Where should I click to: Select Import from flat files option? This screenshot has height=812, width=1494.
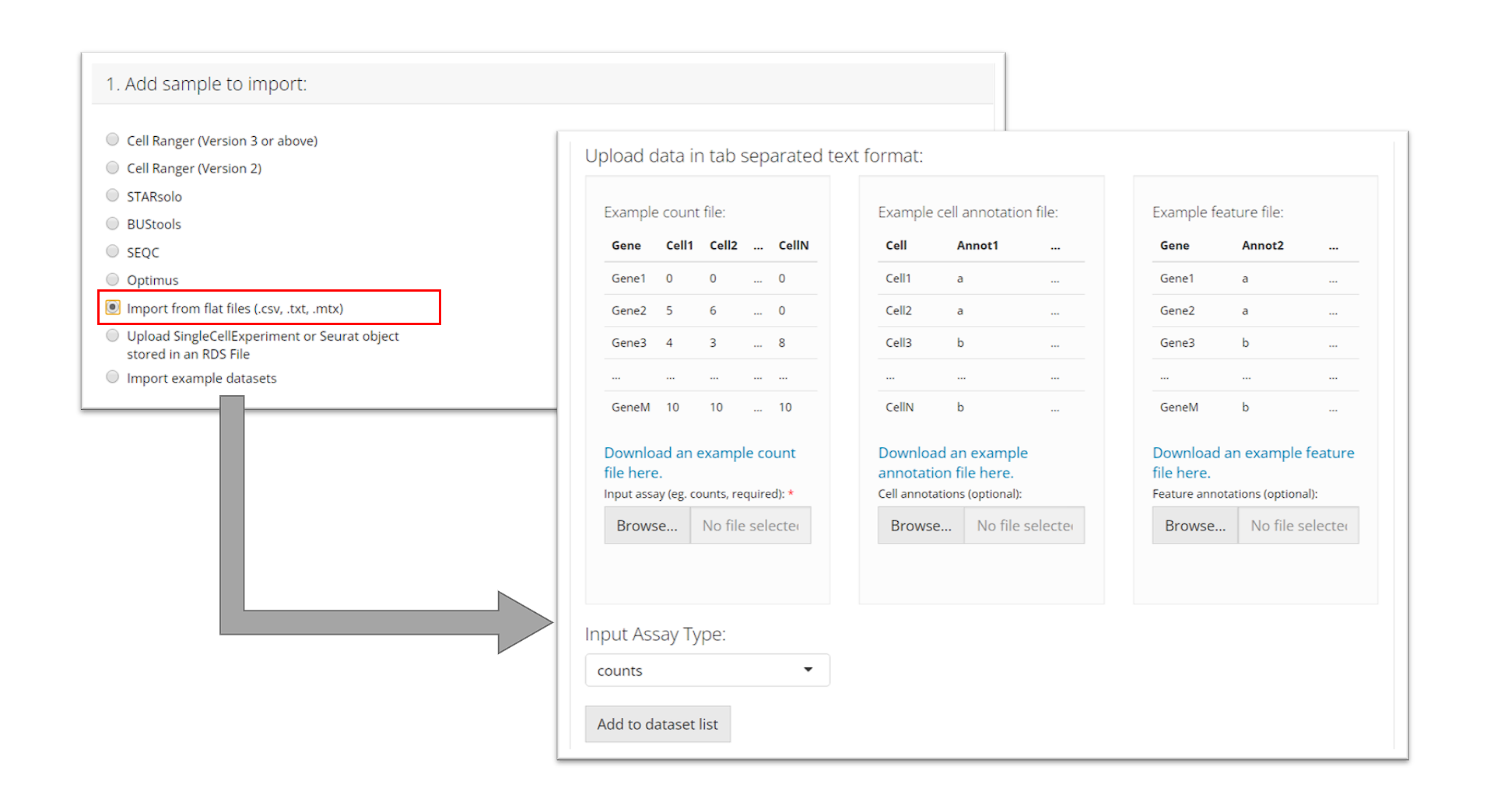click(113, 308)
